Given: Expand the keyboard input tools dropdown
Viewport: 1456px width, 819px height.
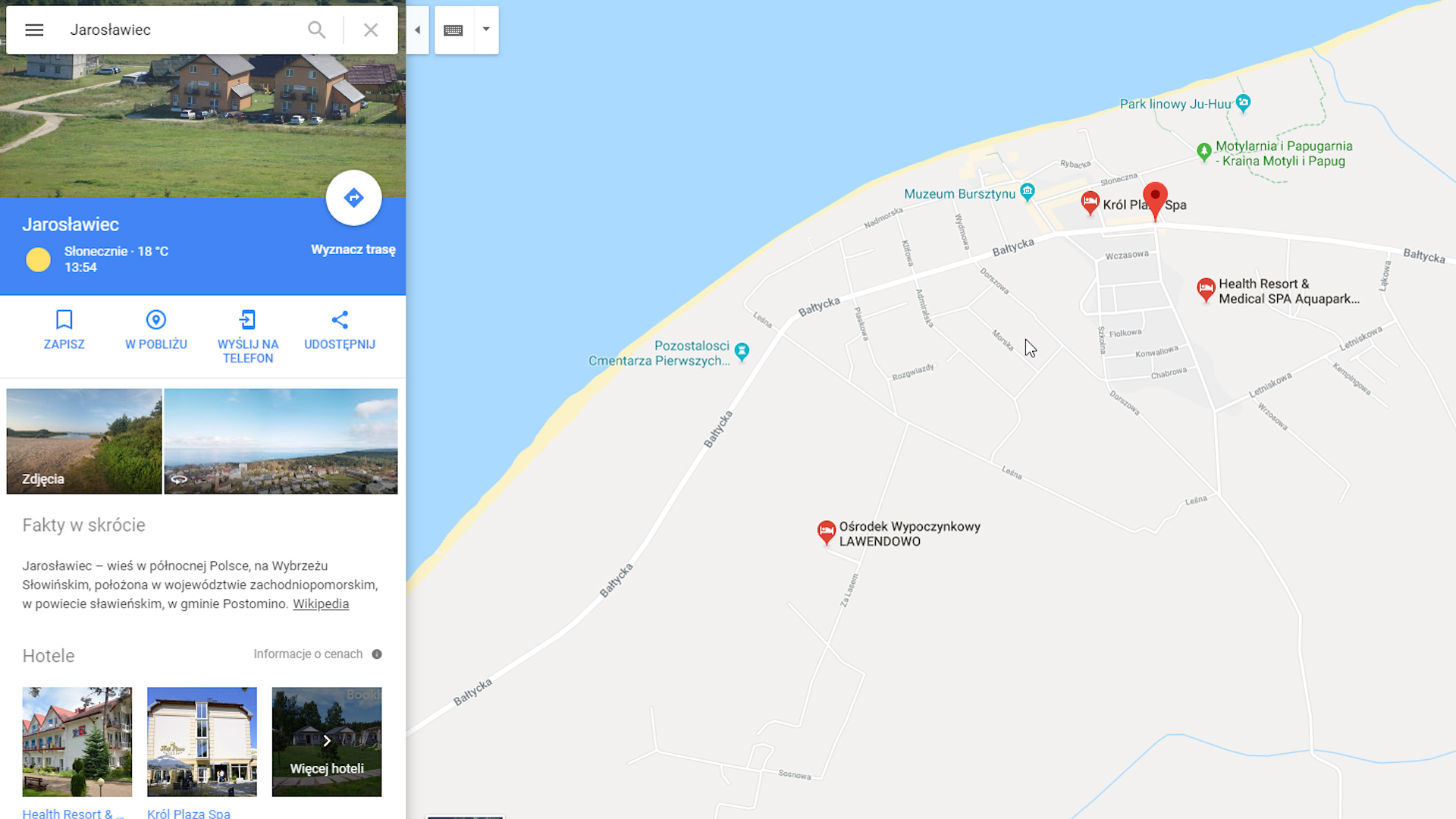Looking at the screenshot, I should pos(486,30).
